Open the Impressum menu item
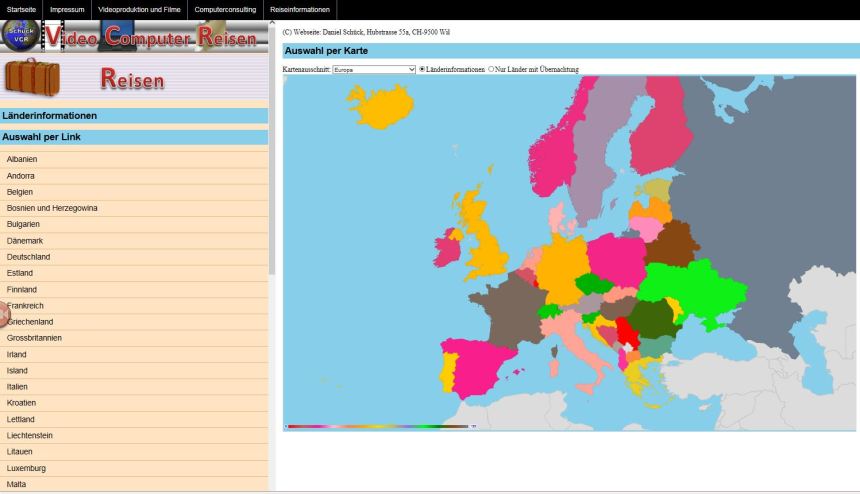This screenshot has width=860, height=494. pos(67,9)
